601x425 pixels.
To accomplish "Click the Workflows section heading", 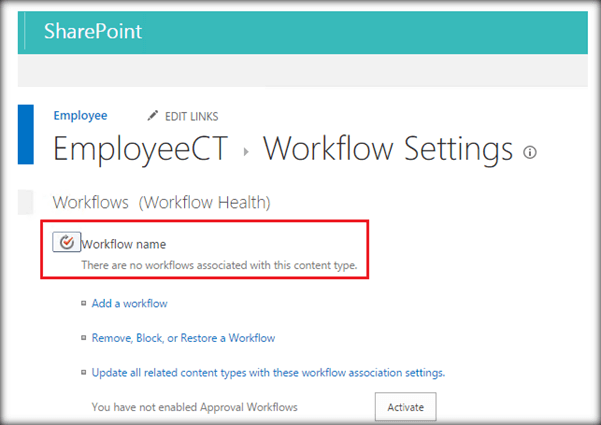I will [91, 202].
